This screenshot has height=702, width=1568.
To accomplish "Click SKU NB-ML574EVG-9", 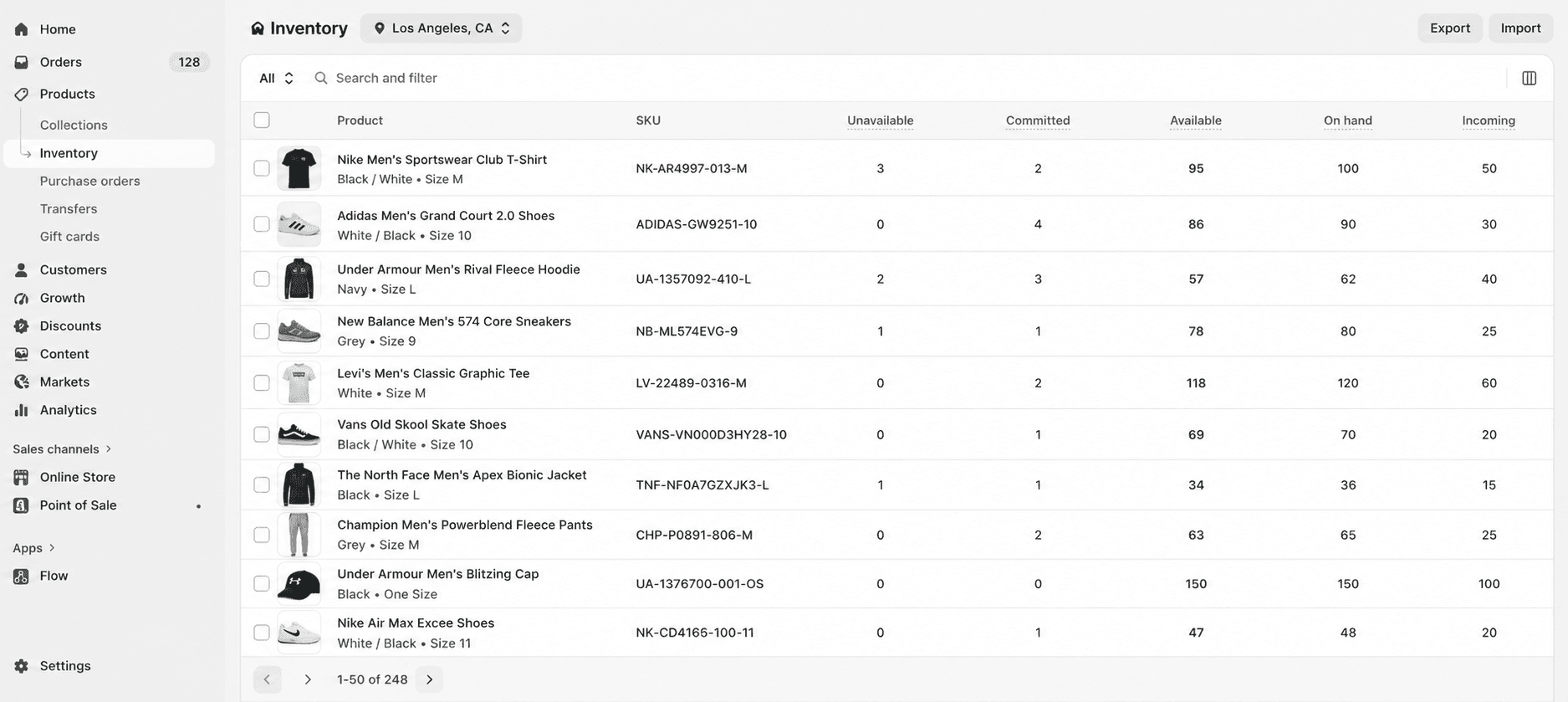I will pos(687,331).
